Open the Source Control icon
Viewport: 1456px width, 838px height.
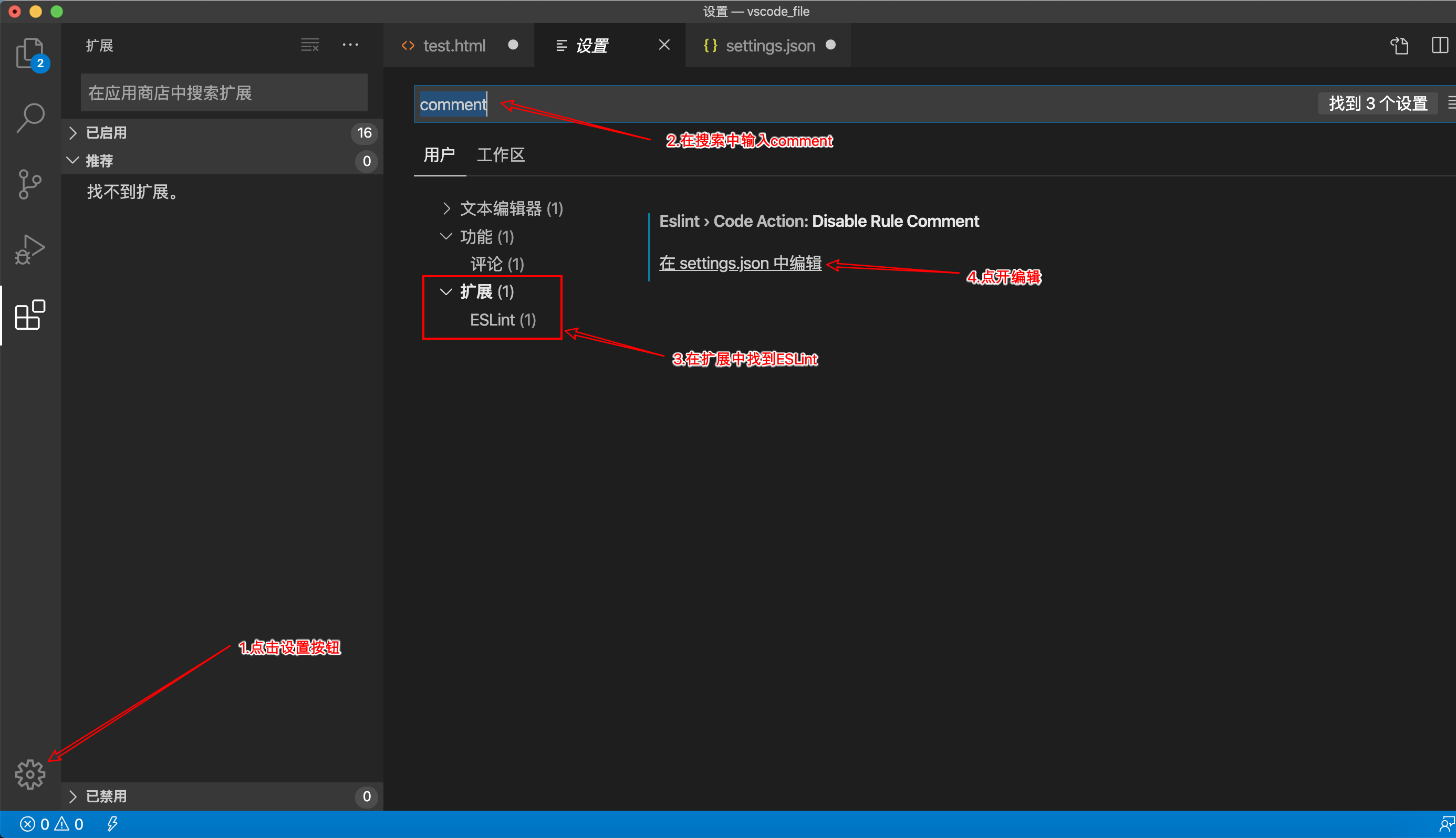pyautogui.click(x=30, y=184)
